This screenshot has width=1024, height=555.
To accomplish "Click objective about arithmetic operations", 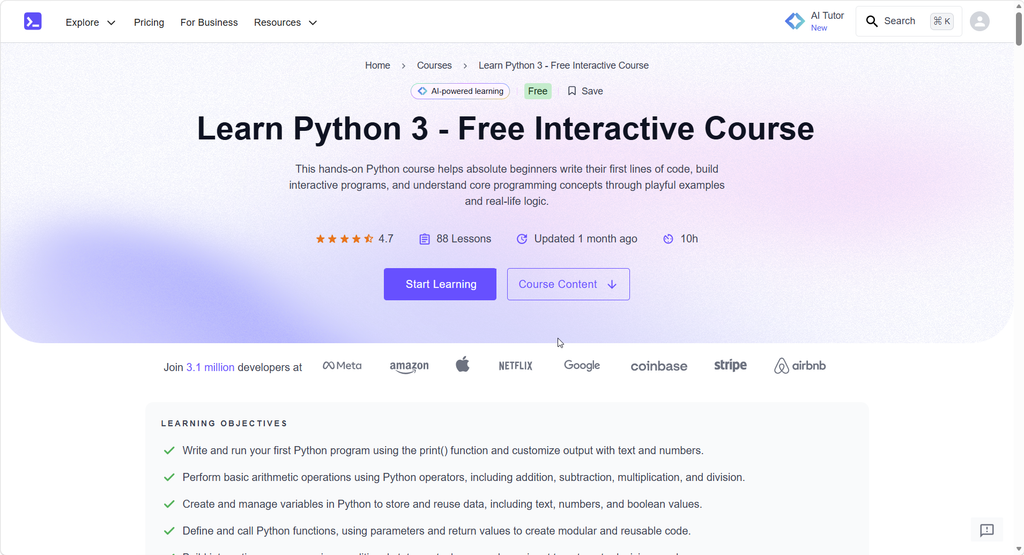I will 464,477.
